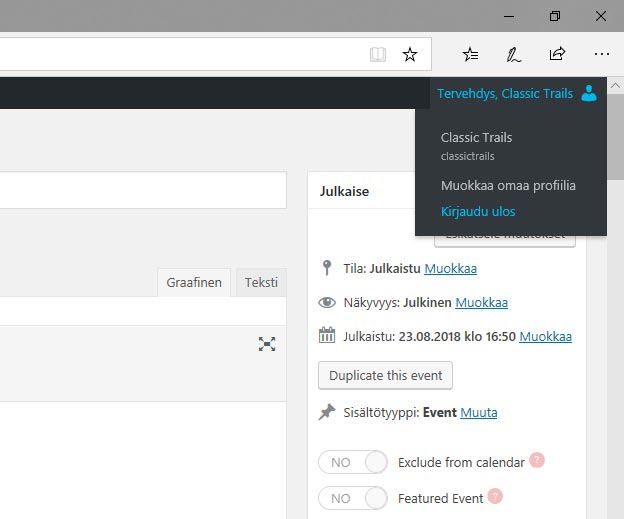Click the share page icon

pos(557,54)
